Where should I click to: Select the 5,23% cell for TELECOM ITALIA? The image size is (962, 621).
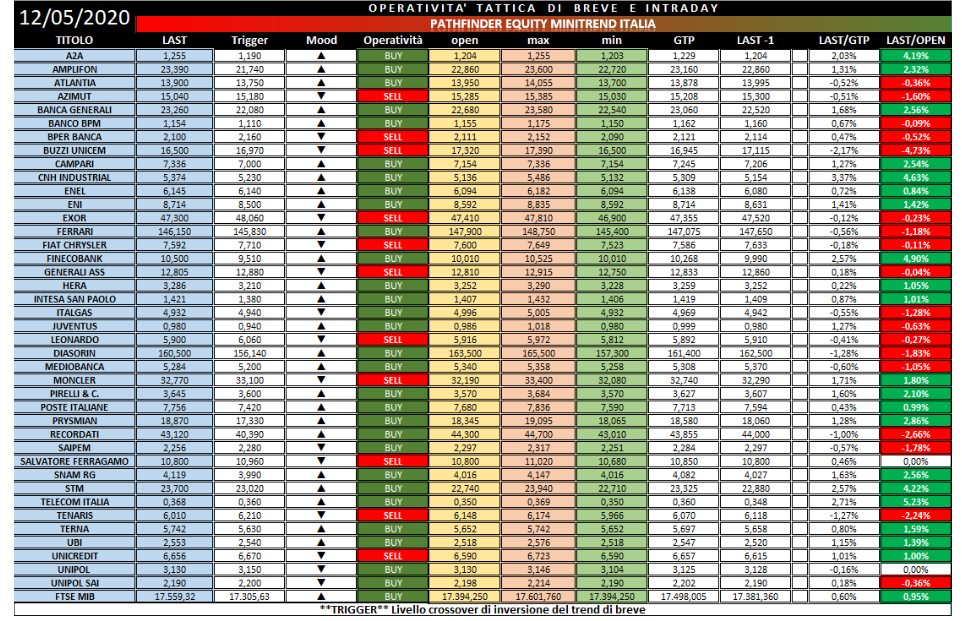pyautogui.click(x=915, y=502)
